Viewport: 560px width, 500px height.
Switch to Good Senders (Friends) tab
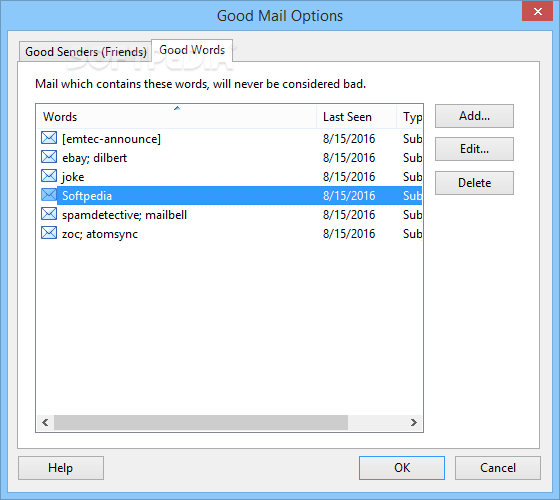(x=86, y=52)
